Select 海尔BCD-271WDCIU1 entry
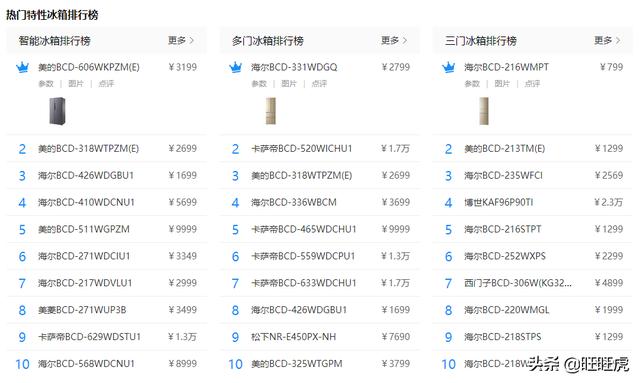This screenshot has width=640, height=383. point(84,256)
